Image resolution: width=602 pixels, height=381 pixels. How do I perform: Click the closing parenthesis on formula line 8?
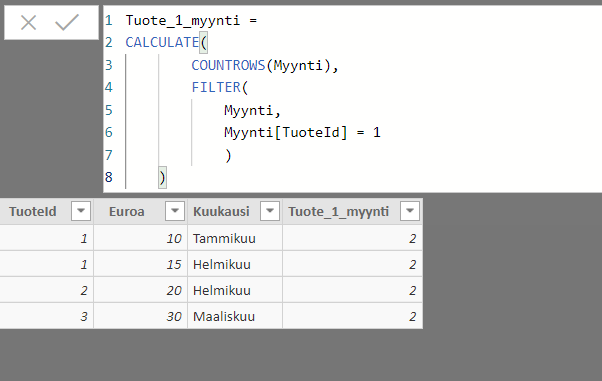click(162, 177)
